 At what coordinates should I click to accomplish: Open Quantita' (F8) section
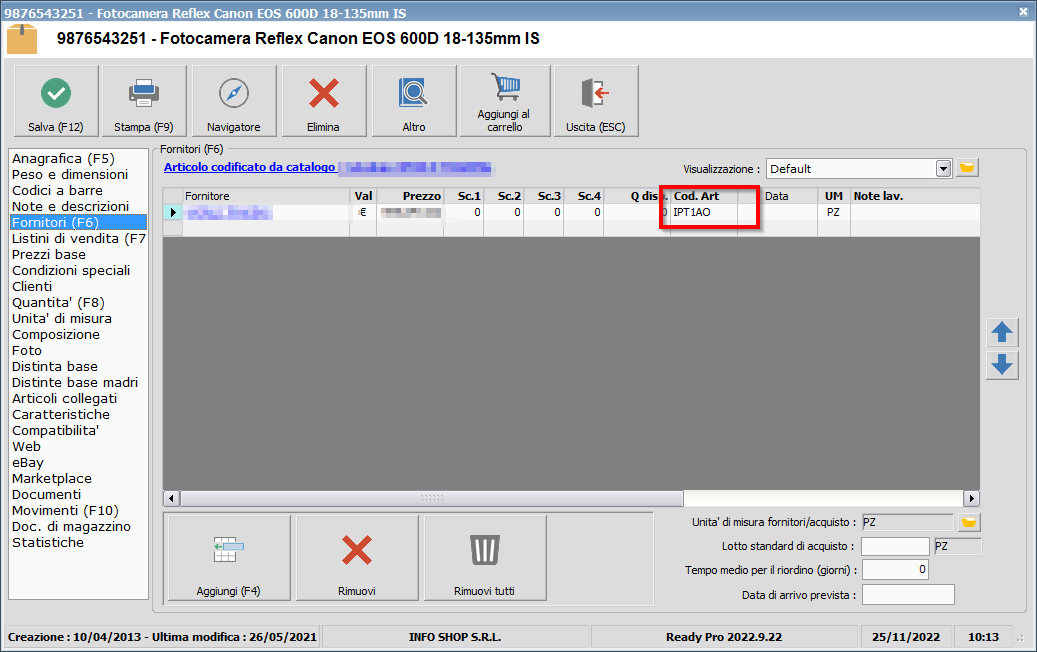click(x=58, y=302)
